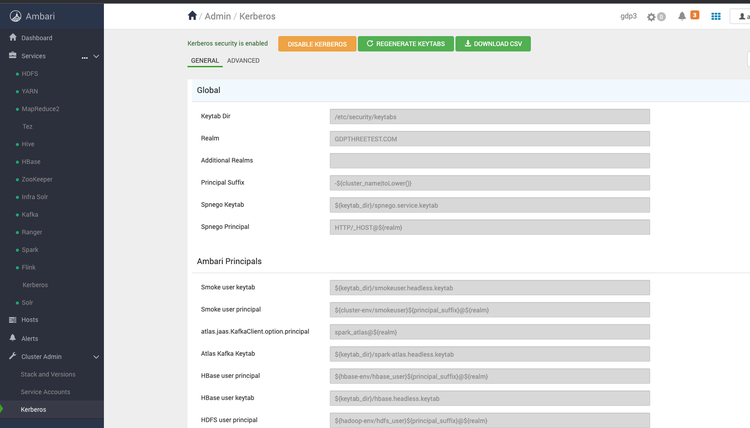Open the Kerberos service under Services
Viewport: 750px width, 428px height.
click(x=35, y=285)
